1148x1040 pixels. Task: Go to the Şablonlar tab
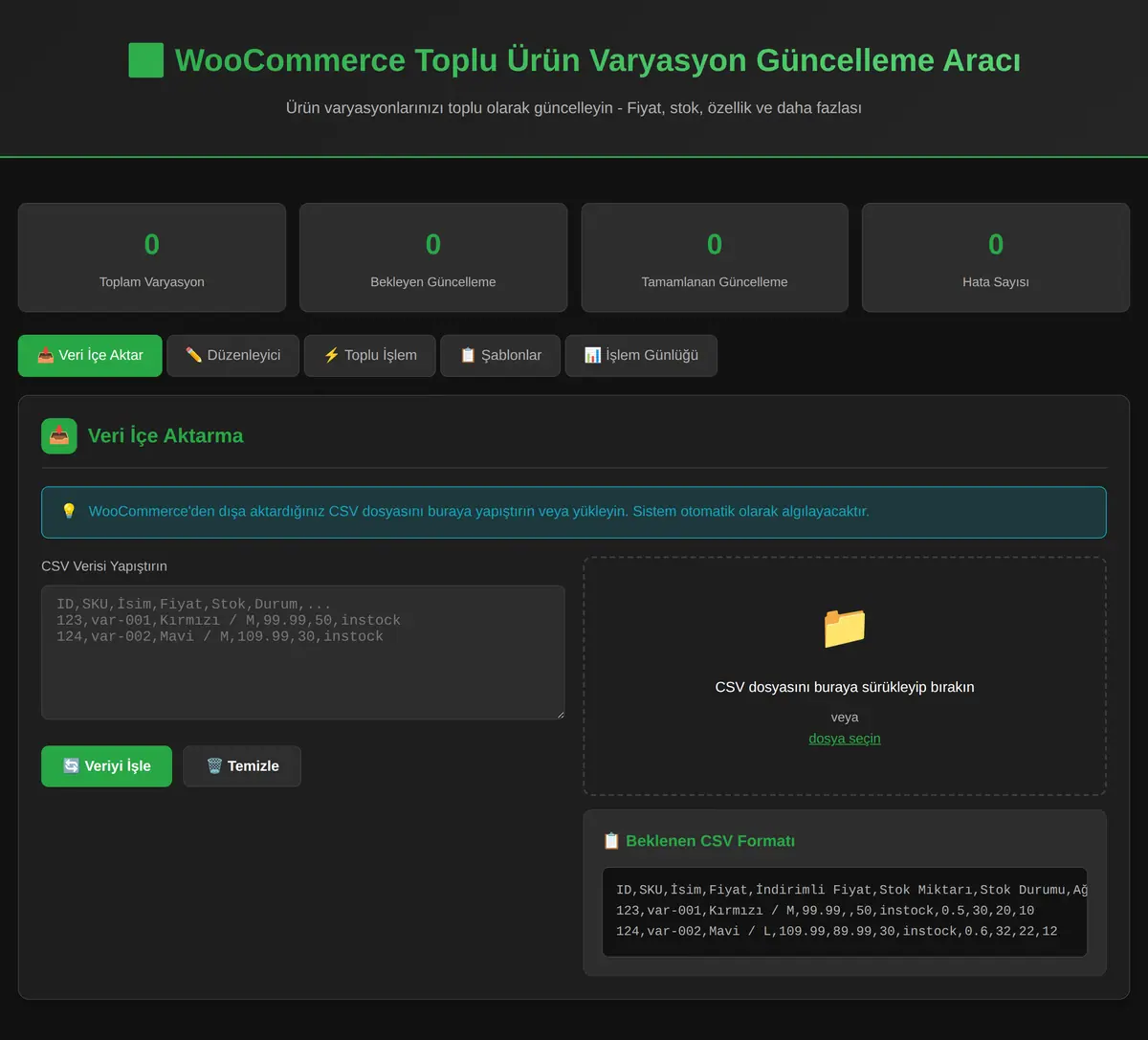500,355
